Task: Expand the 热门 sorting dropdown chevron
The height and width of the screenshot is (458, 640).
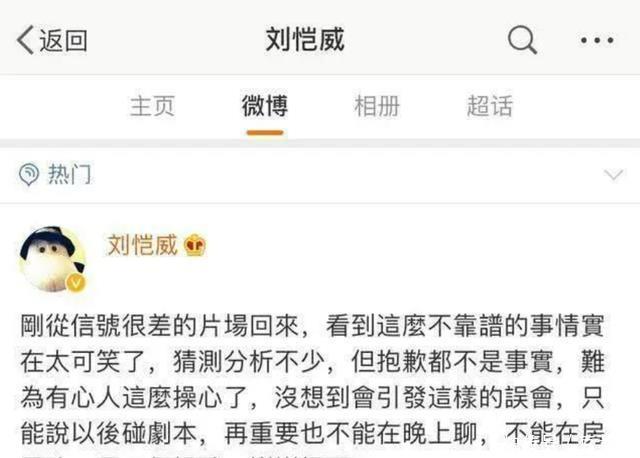Action: click(x=613, y=175)
